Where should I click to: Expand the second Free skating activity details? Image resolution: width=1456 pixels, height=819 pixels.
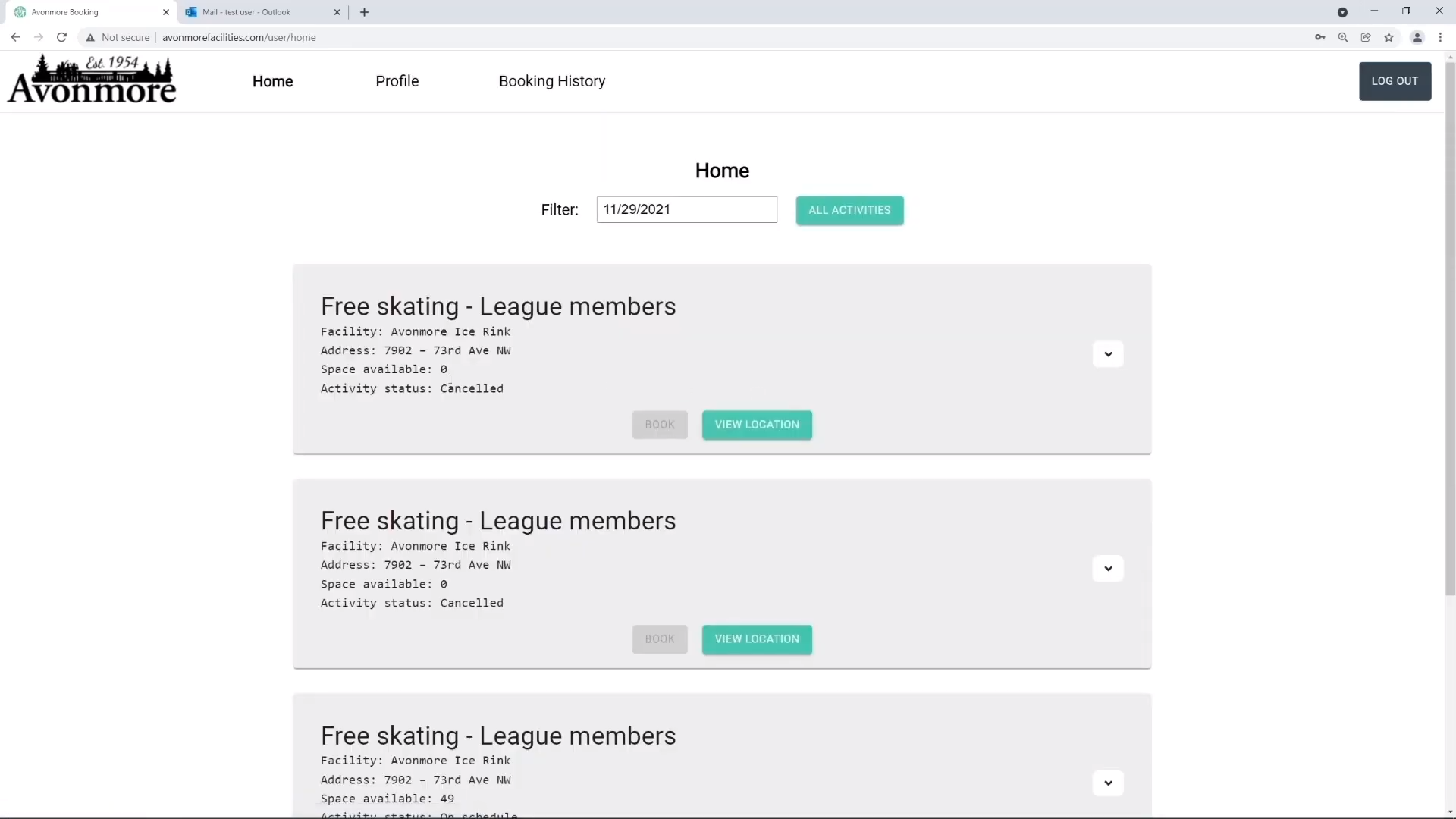(1107, 568)
